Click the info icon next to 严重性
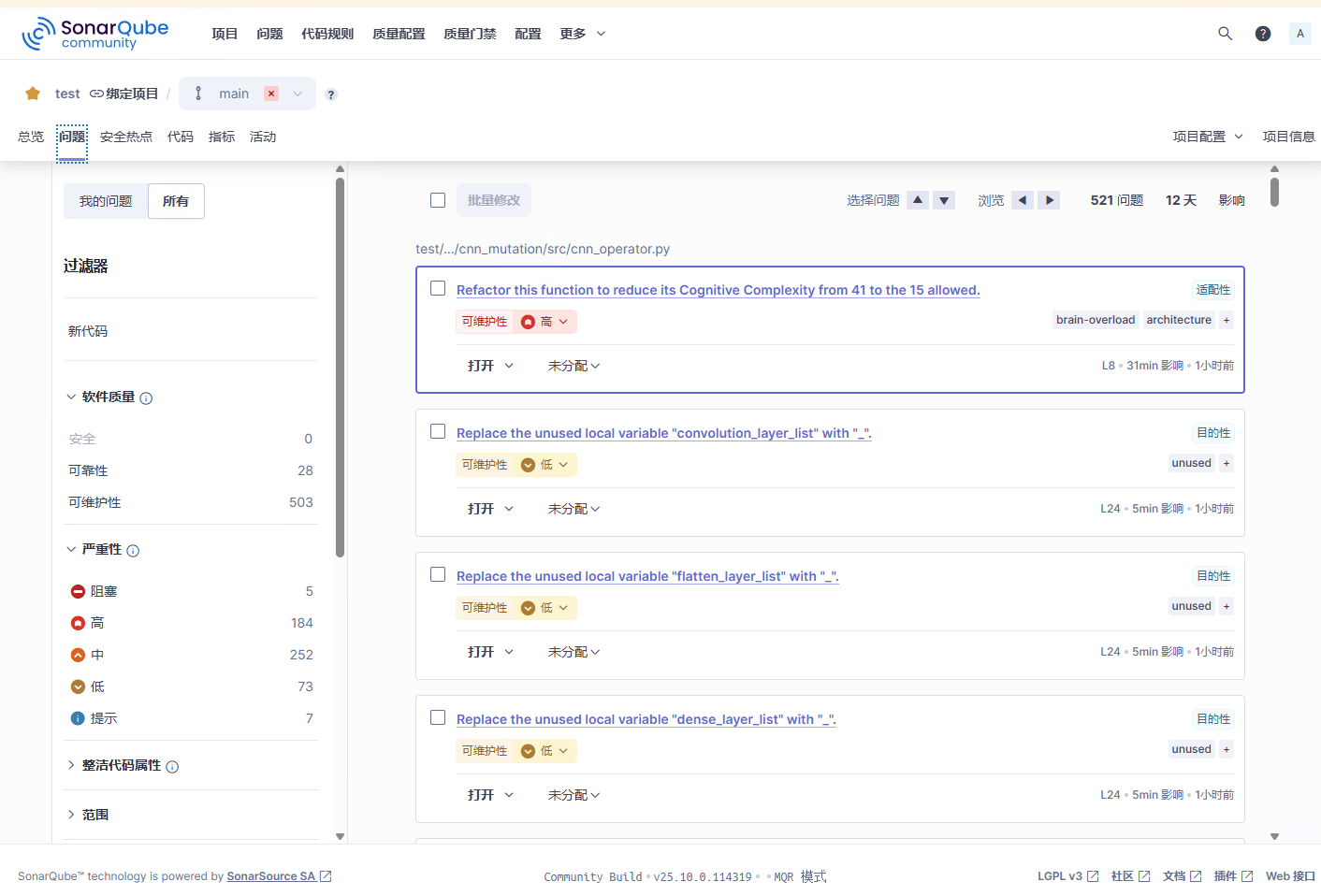Viewport: 1321px width, 896px height. 132,550
